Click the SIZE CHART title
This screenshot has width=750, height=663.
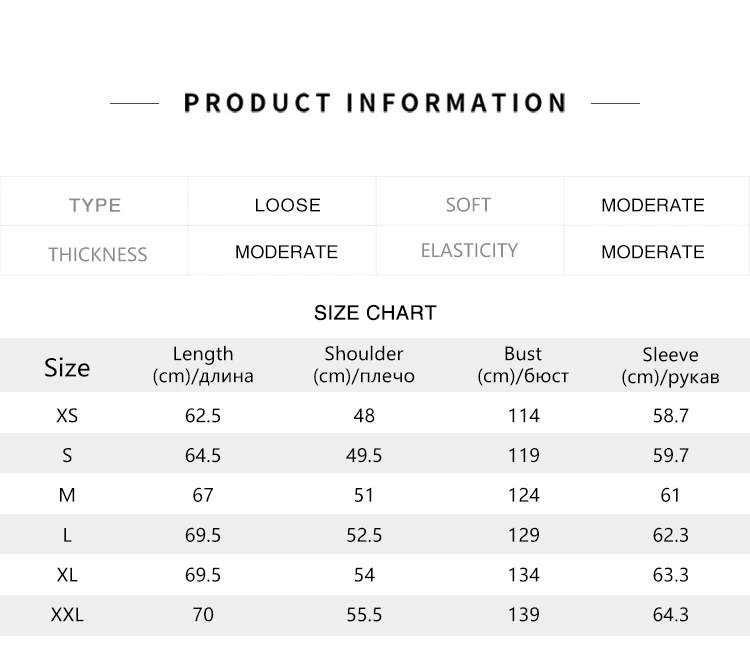(375, 313)
